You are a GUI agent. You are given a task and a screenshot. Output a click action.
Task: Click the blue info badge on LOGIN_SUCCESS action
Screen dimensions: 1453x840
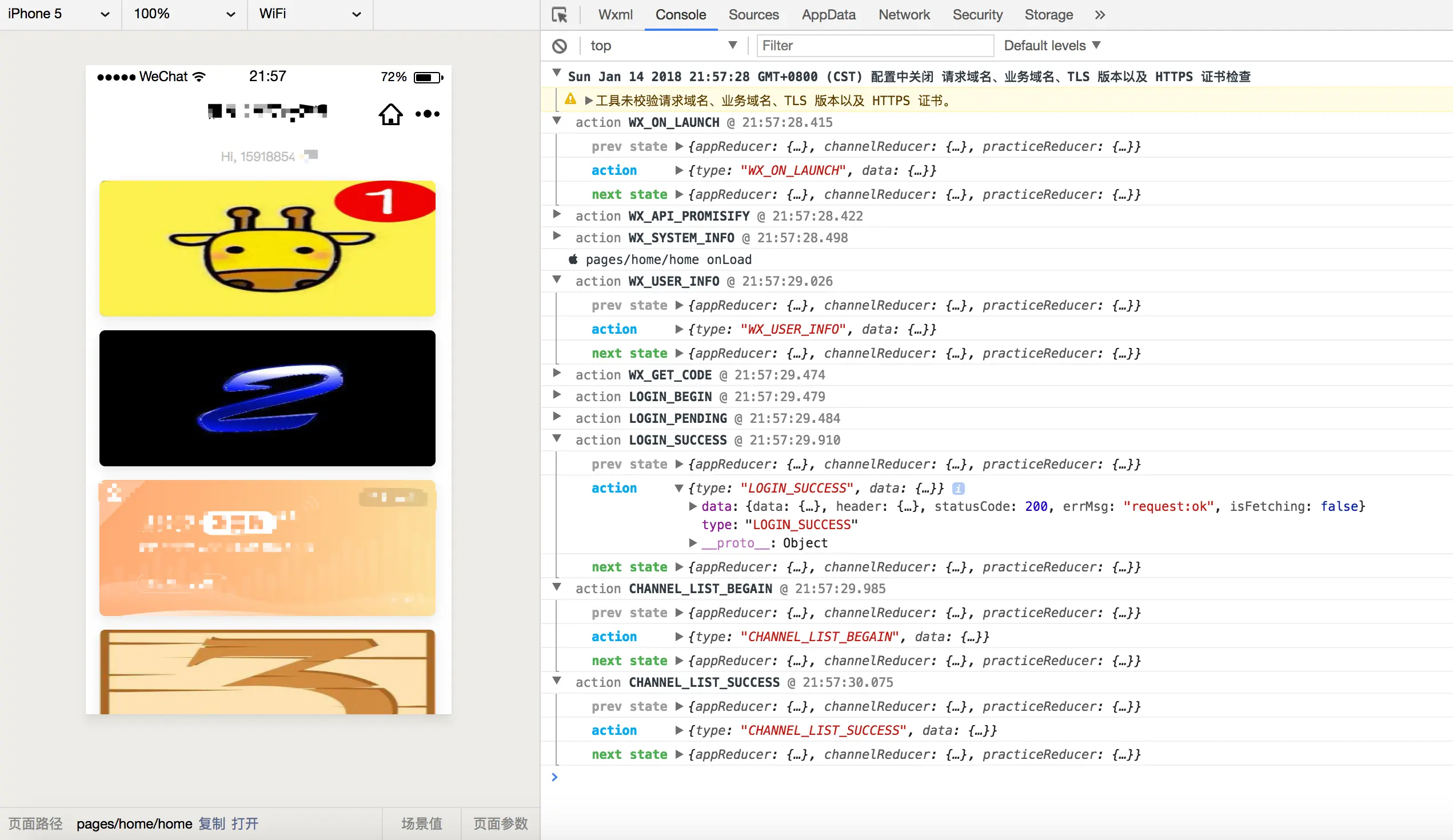pyautogui.click(x=958, y=489)
